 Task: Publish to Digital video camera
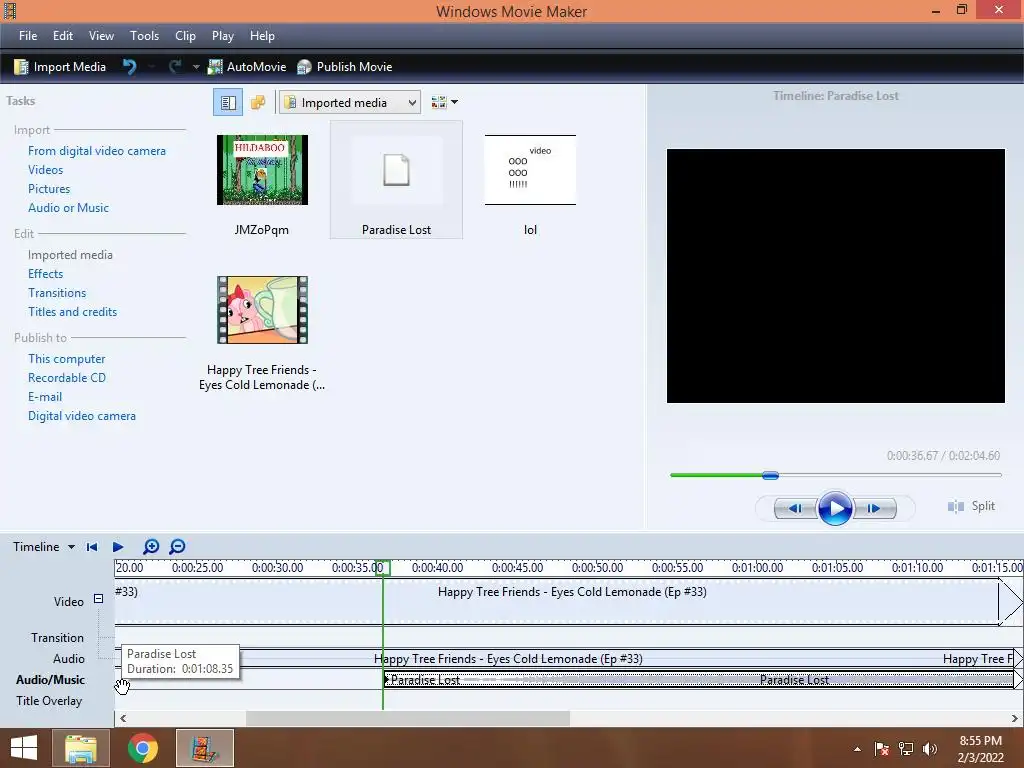click(82, 415)
